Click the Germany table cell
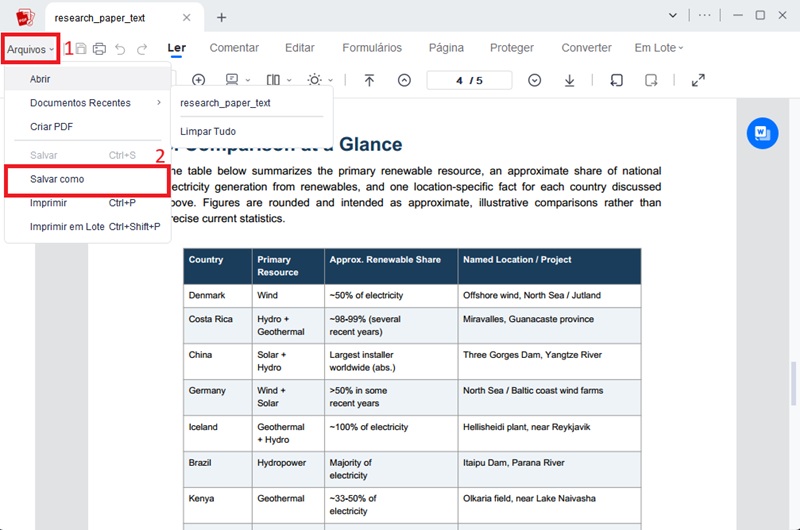The height and width of the screenshot is (530, 800). [218, 397]
